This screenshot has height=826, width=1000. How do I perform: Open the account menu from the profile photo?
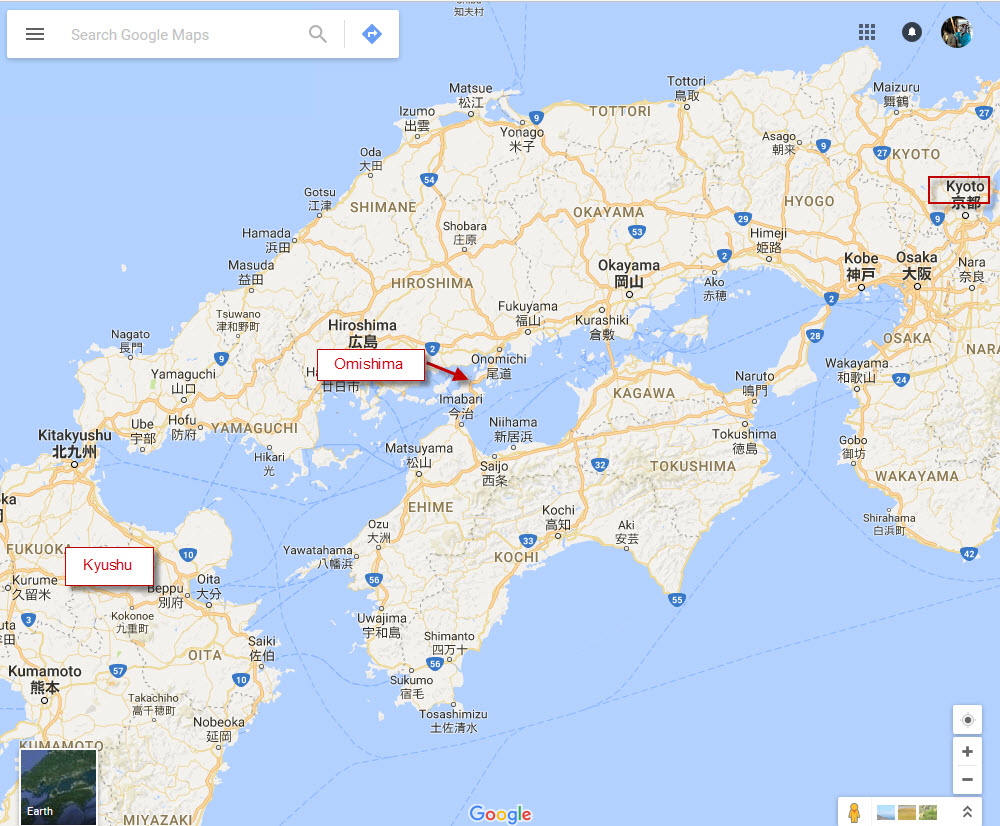point(956,31)
